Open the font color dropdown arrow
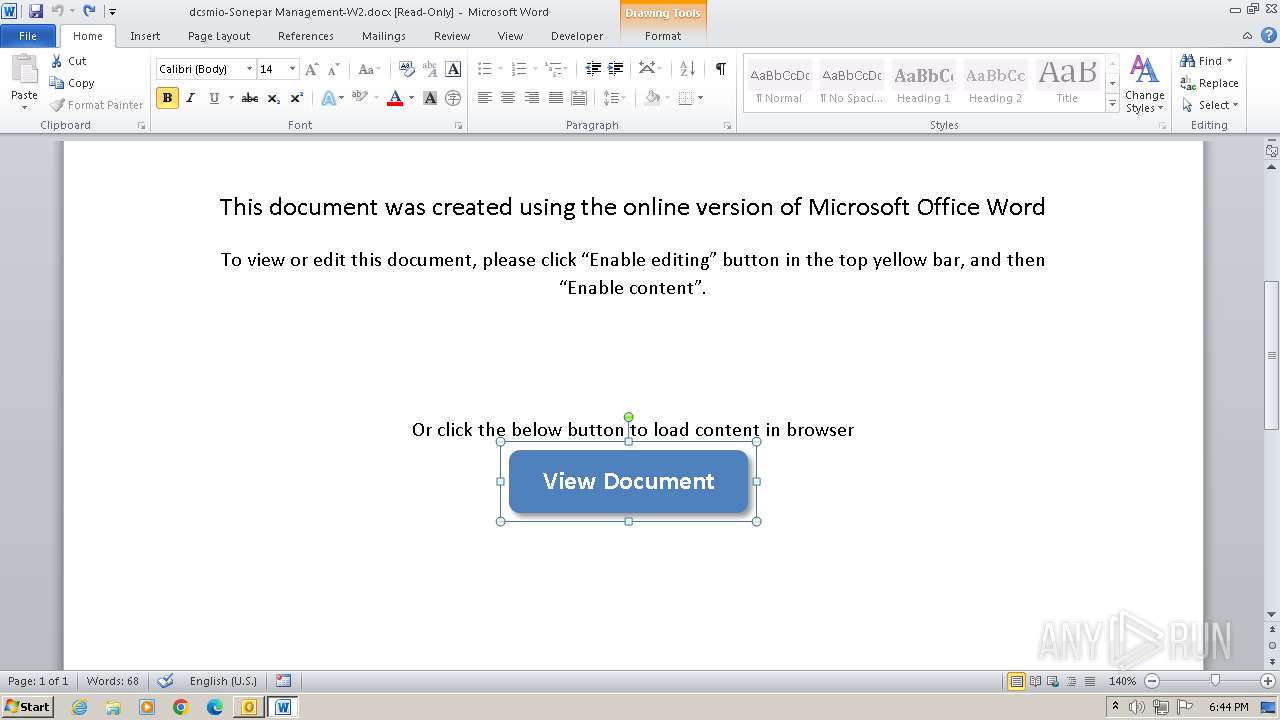This screenshot has height=720, width=1280. [x=412, y=98]
